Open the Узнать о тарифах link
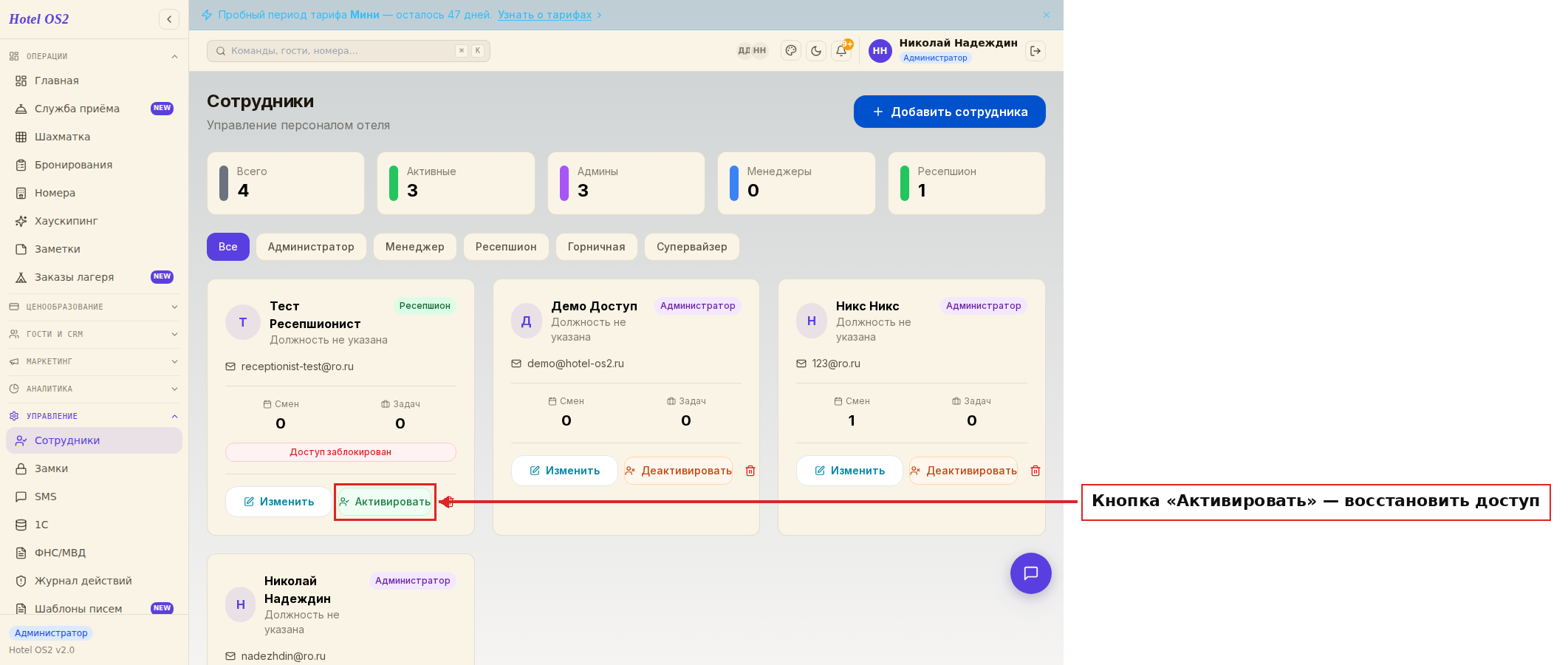 545,15
